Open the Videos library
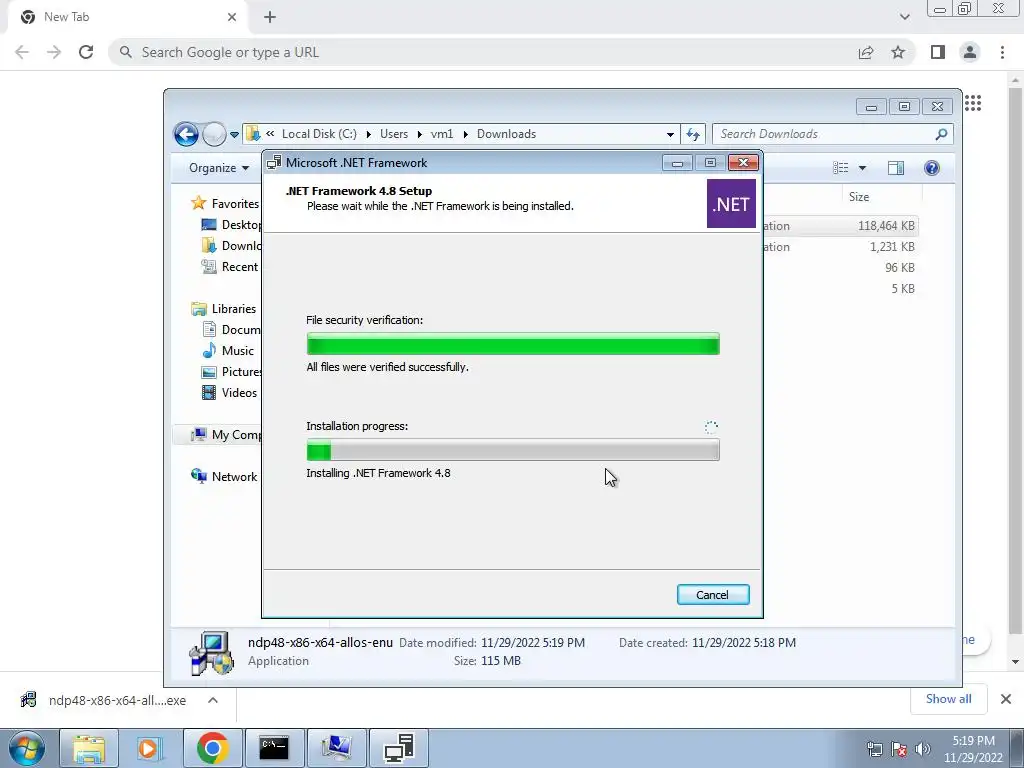The height and width of the screenshot is (768, 1024). tap(229, 392)
